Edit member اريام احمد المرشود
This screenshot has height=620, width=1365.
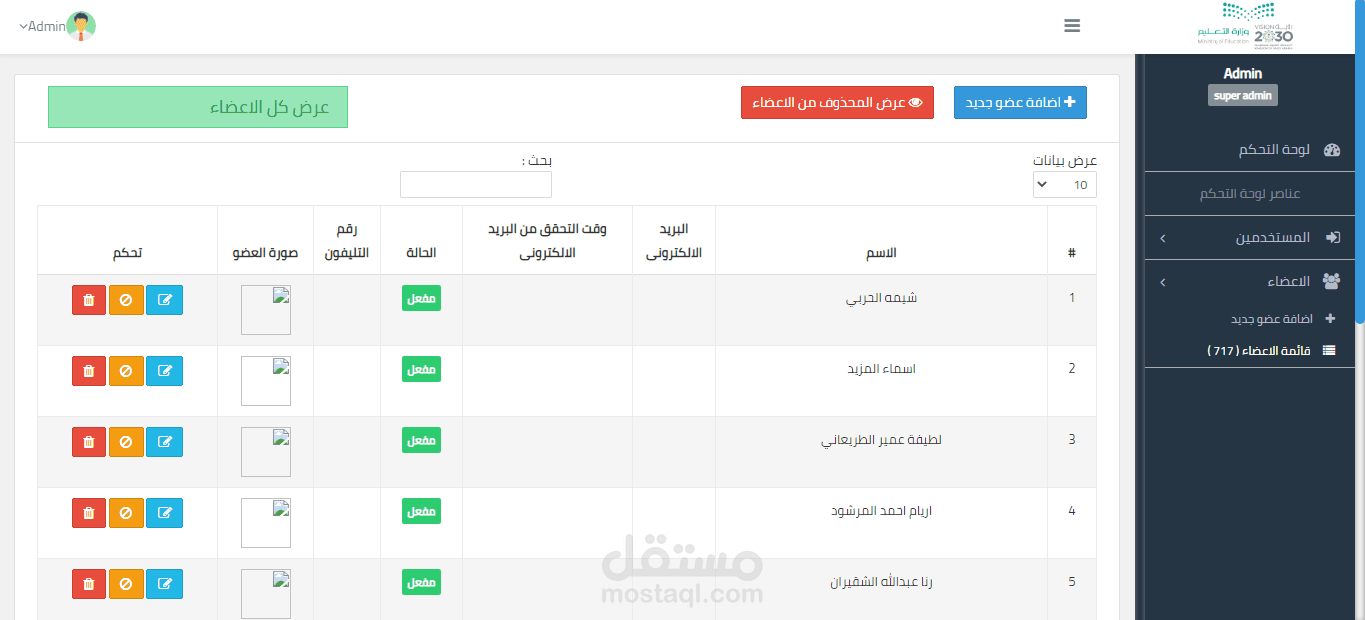click(x=164, y=513)
